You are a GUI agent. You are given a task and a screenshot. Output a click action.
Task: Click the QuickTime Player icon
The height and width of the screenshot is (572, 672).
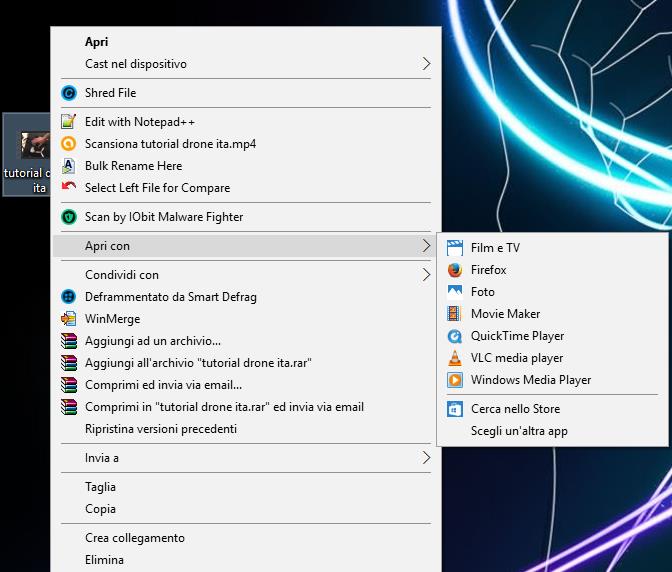(455, 336)
